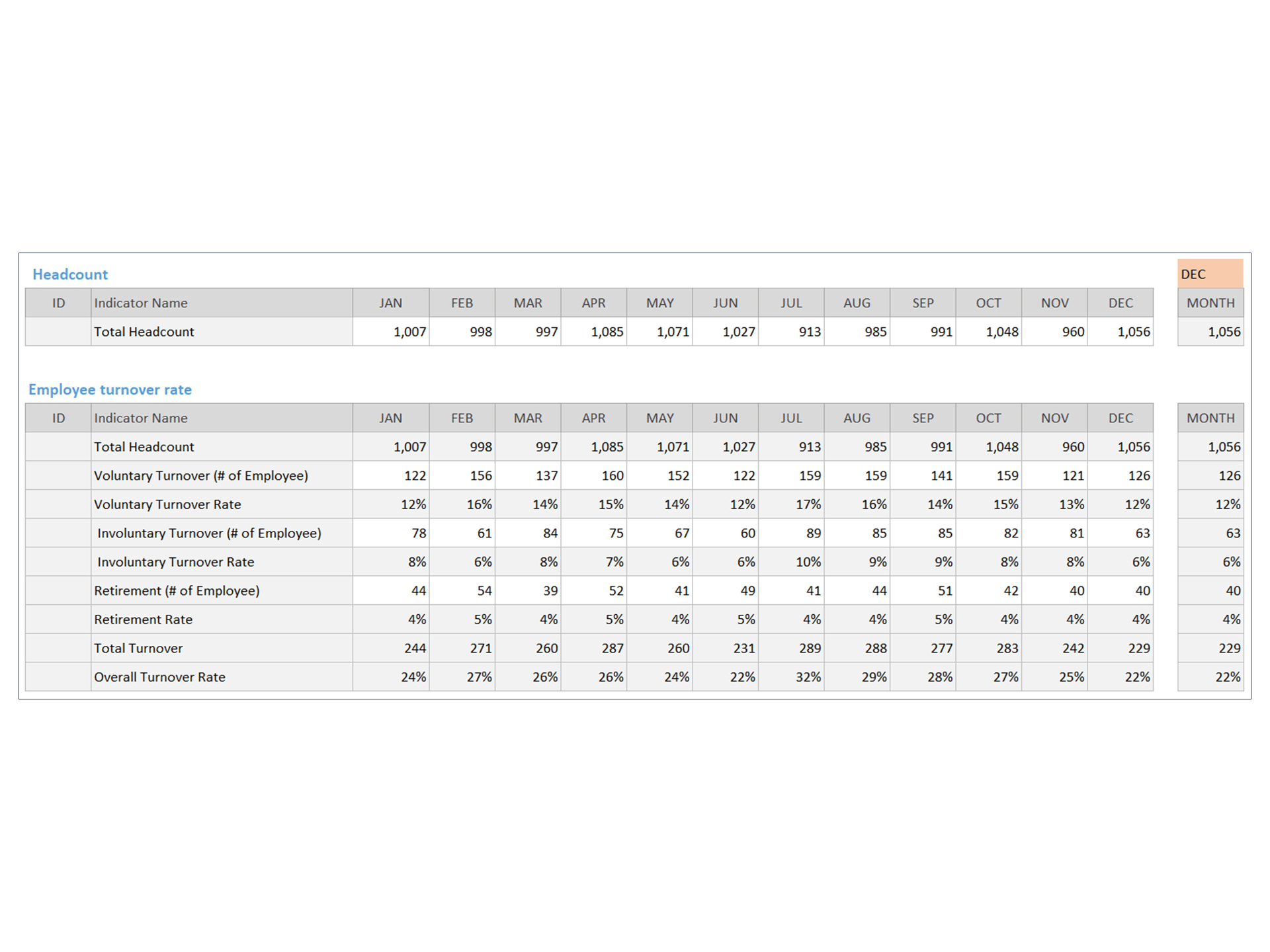The height and width of the screenshot is (952, 1270).
Task: Click the Headcount section title
Action: pos(70,274)
